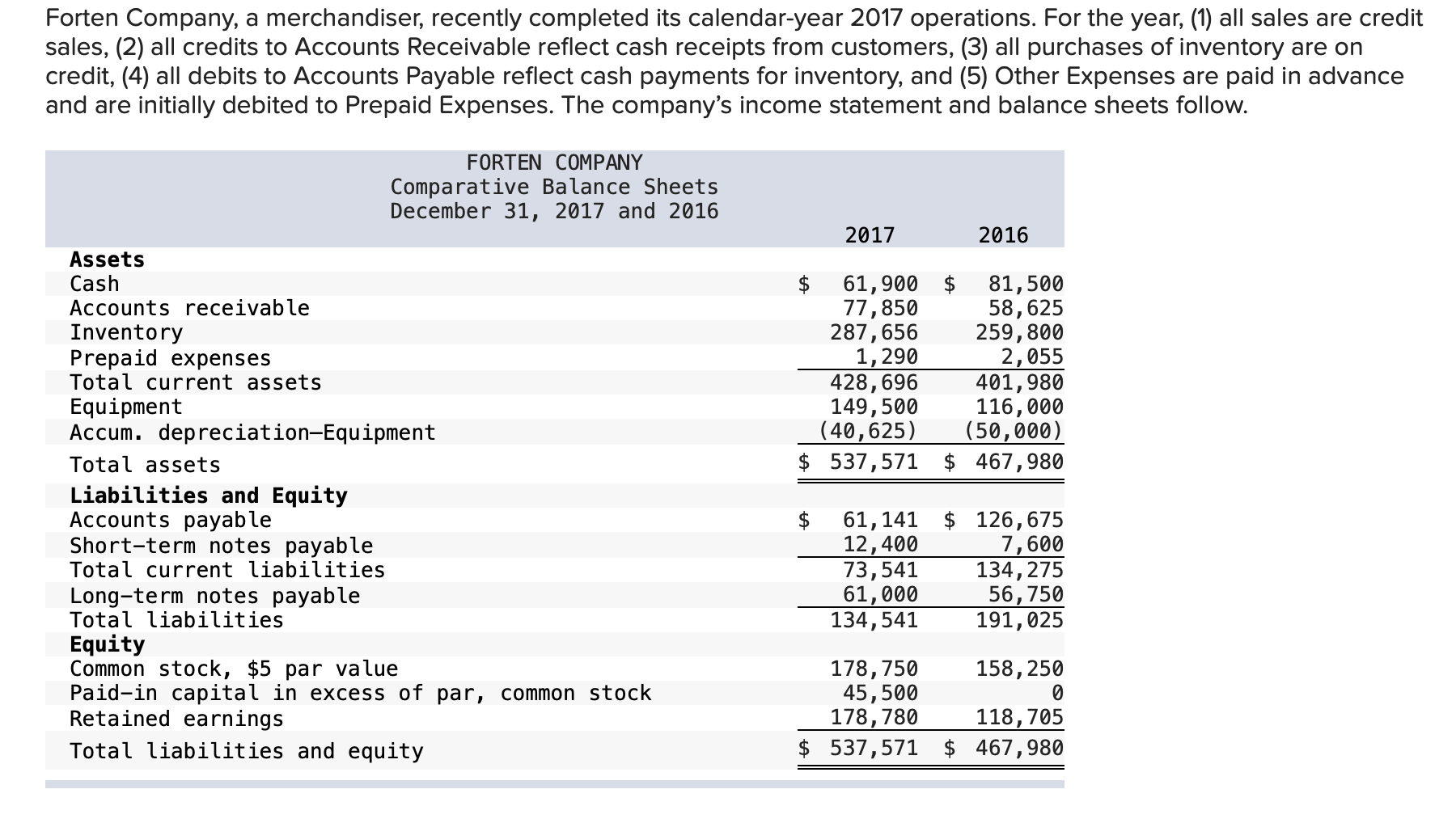Select Common stock 2017 value 178,750
The image size is (1456, 823).
(874, 669)
